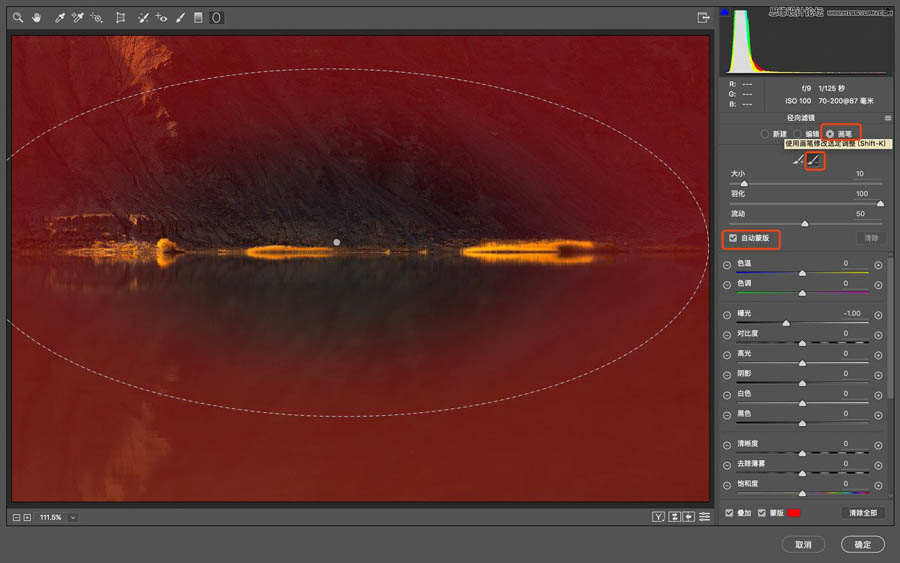Image resolution: width=900 pixels, height=563 pixels.
Task: Select the Crop tool
Action: (x=121, y=18)
